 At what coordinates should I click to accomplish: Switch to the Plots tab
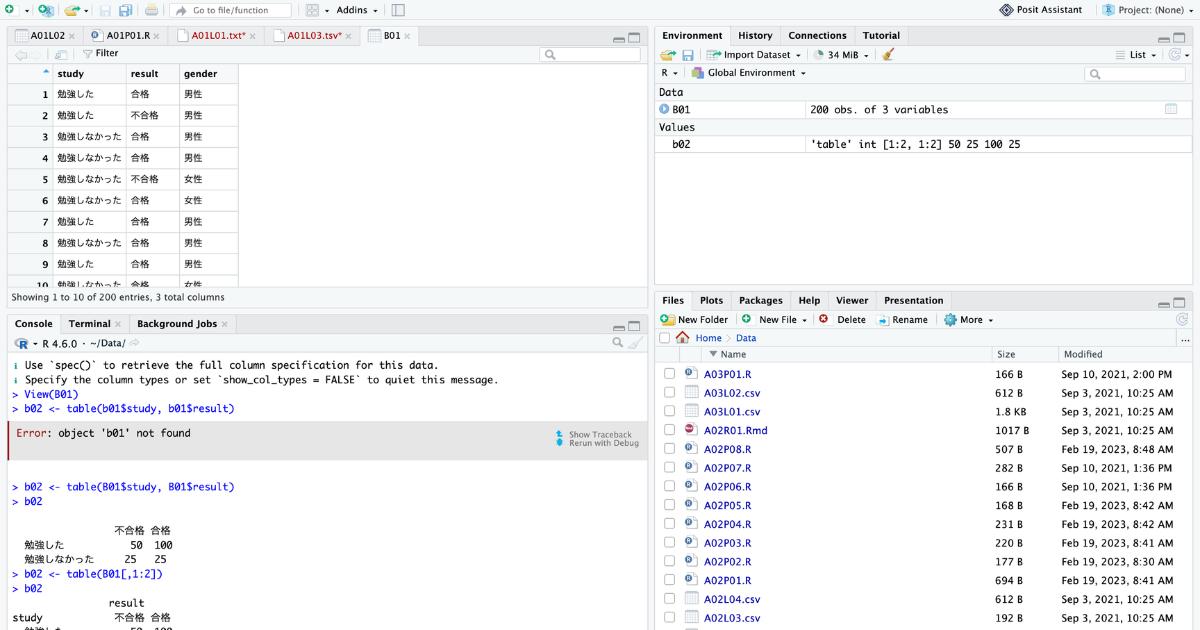711,300
